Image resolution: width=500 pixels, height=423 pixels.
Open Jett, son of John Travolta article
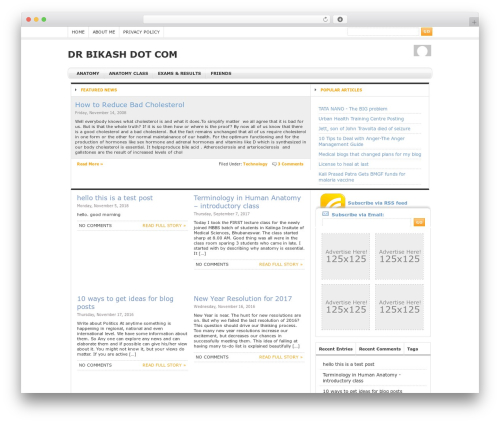pyautogui.click(x=364, y=129)
